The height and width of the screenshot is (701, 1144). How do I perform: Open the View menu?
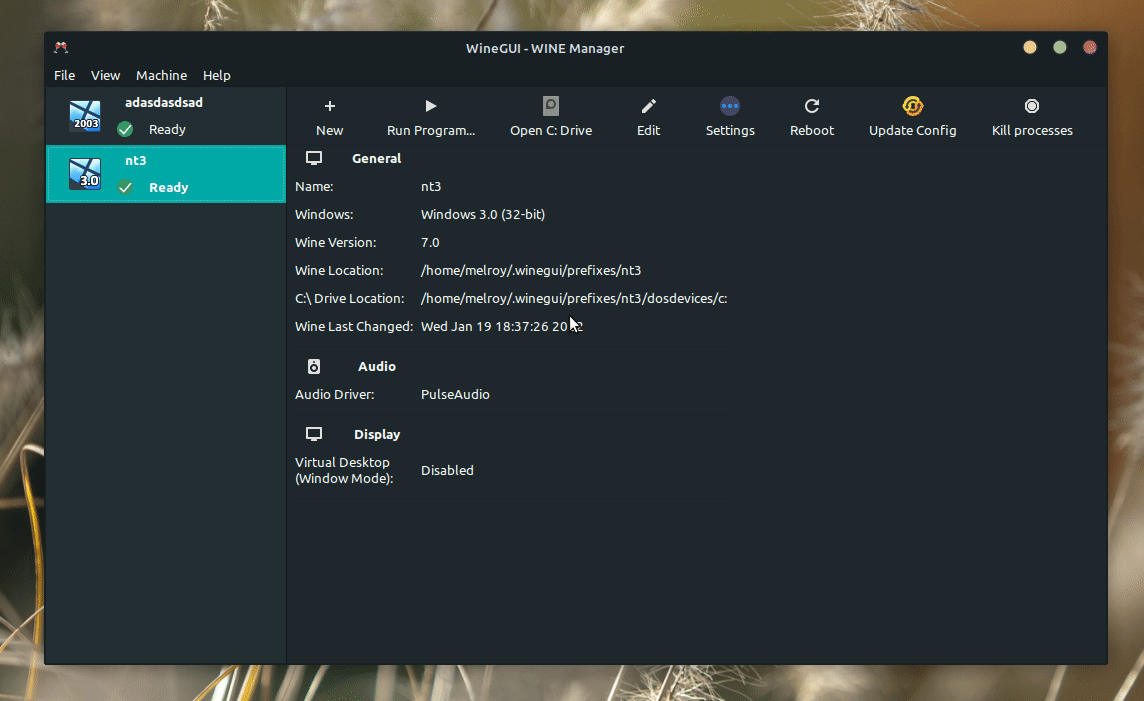click(105, 75)
